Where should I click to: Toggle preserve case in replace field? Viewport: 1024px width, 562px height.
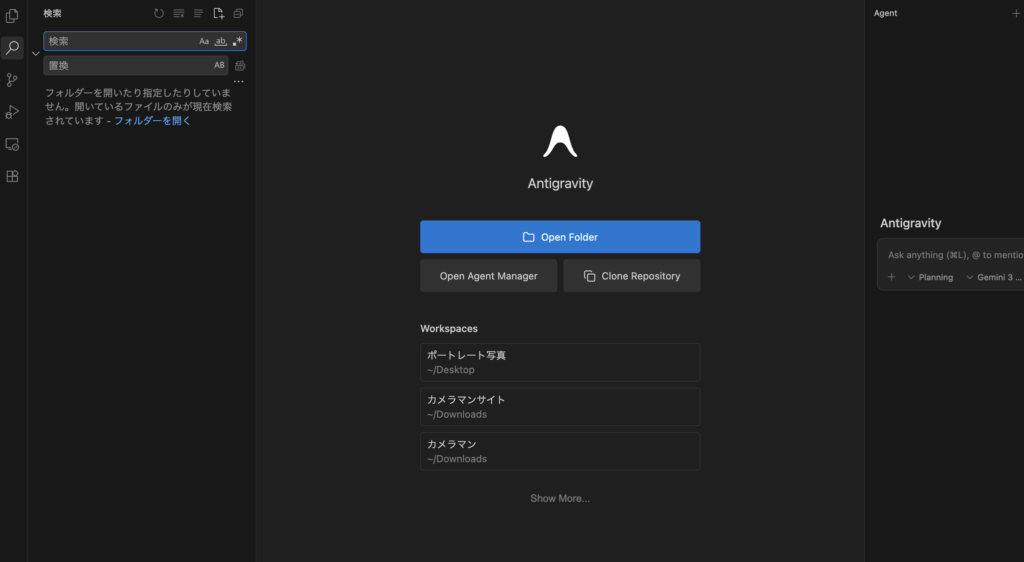click(219, 66)
